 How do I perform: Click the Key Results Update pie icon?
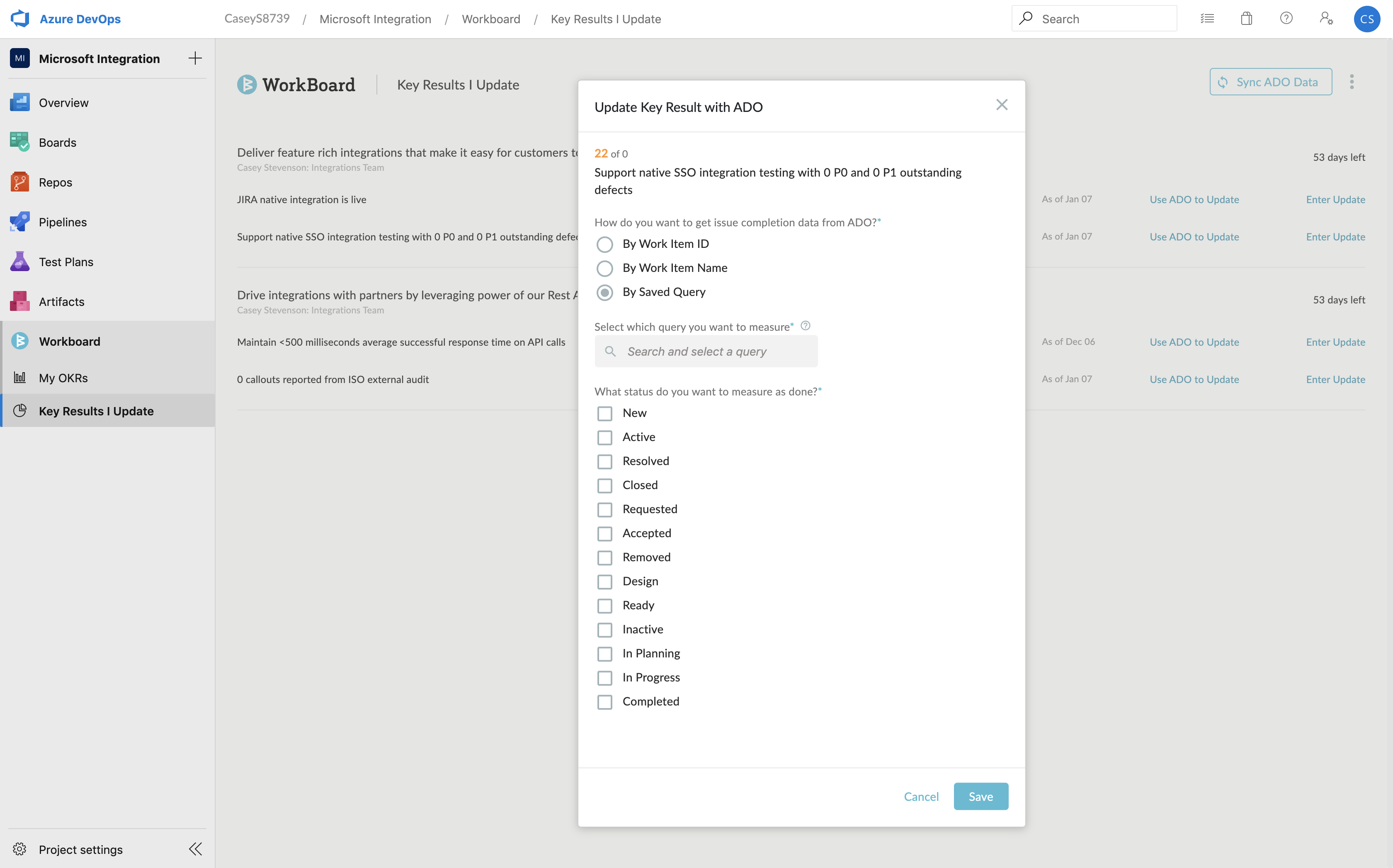[19, 410]
